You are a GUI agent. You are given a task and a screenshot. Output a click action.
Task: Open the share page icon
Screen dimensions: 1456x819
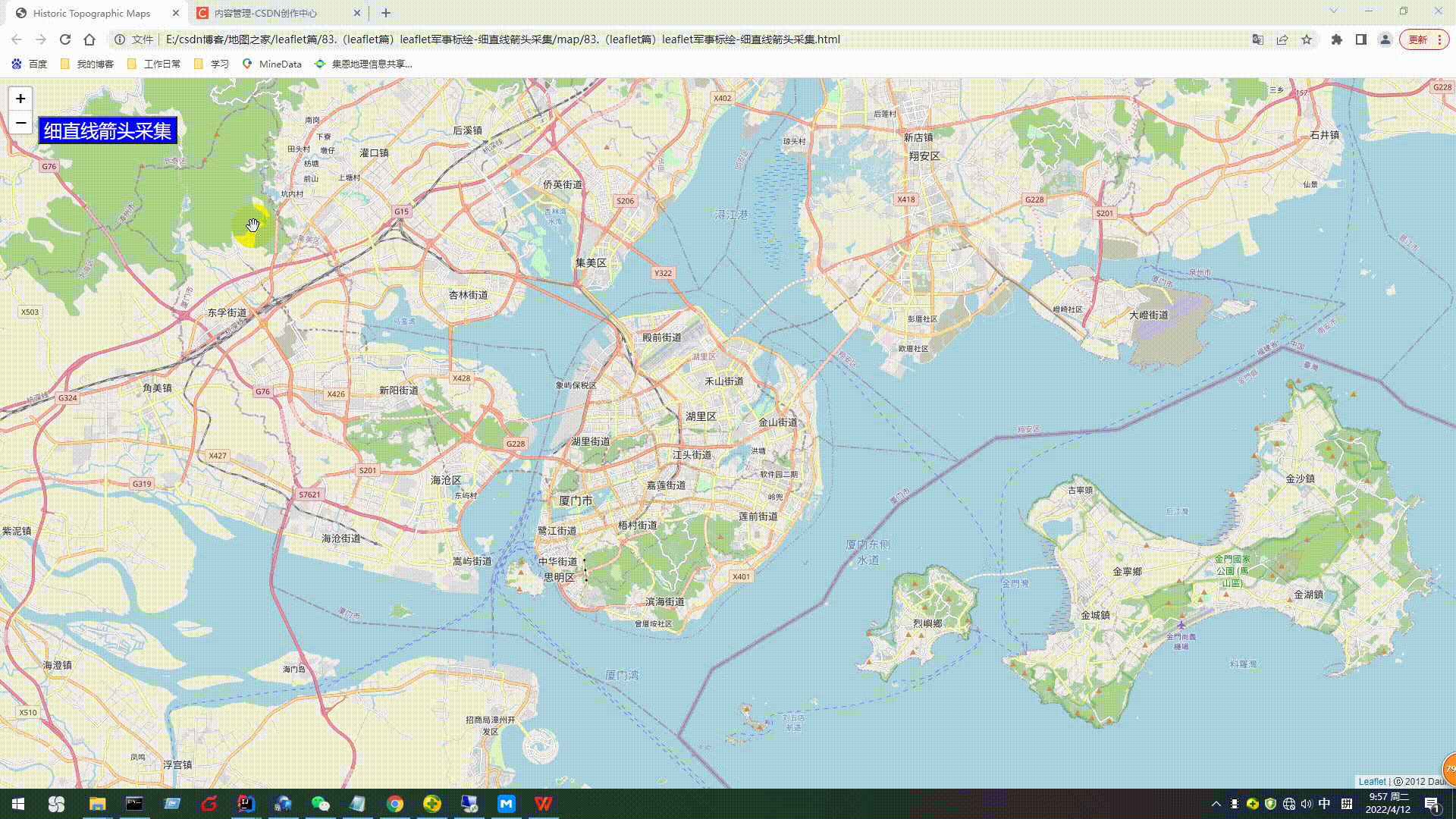point(1282,39)
